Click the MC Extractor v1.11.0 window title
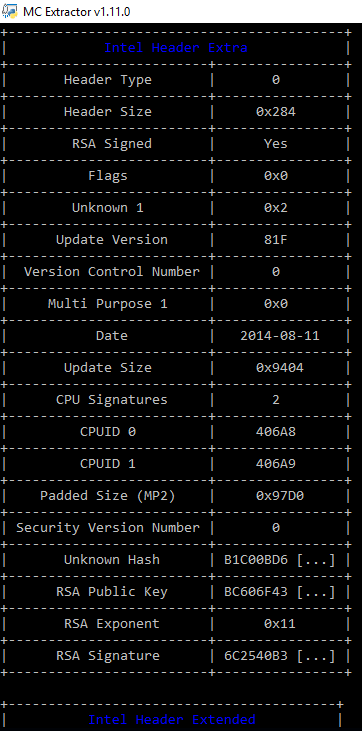 77,12
